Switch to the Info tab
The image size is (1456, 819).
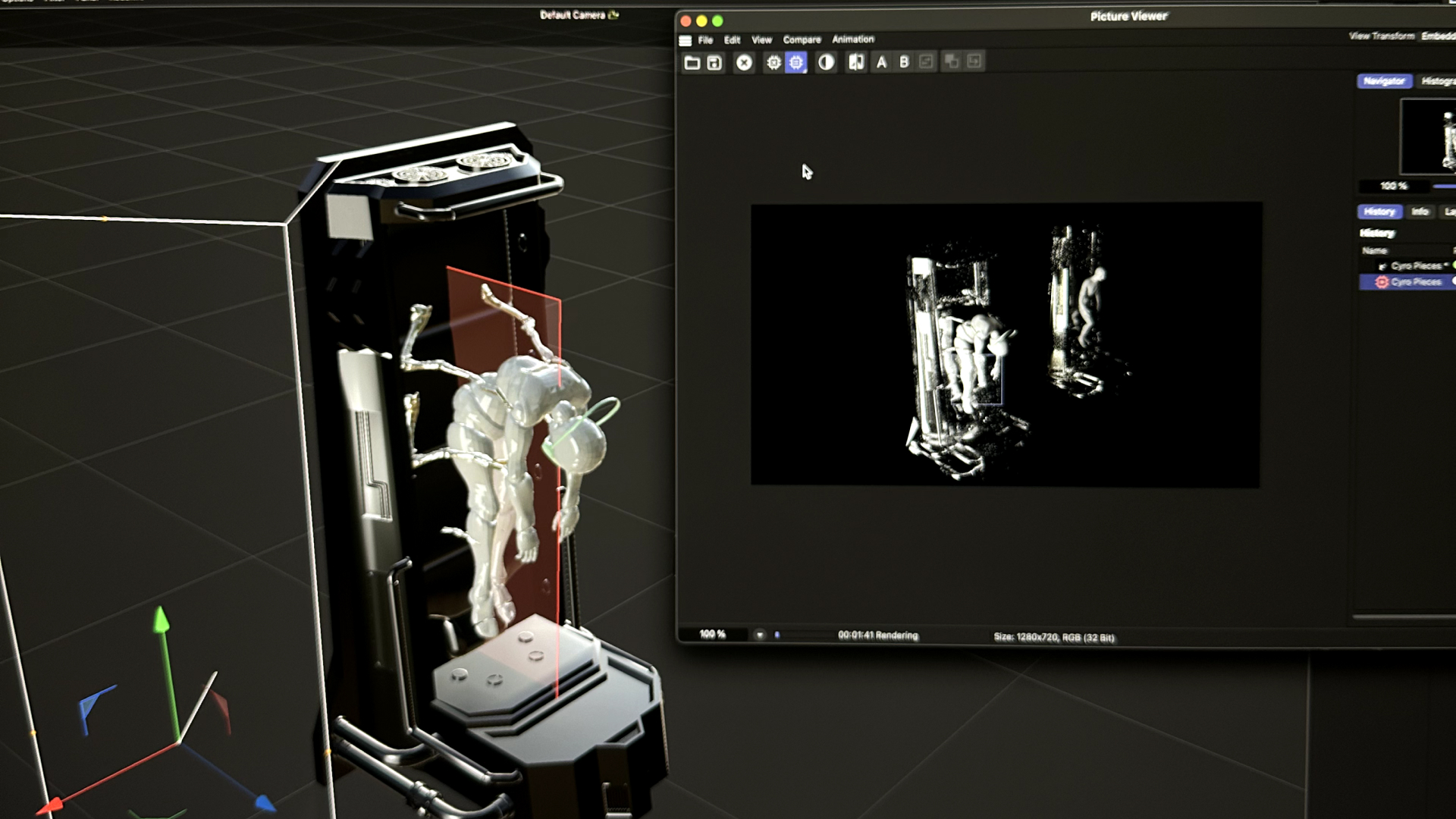[1420, 212]
